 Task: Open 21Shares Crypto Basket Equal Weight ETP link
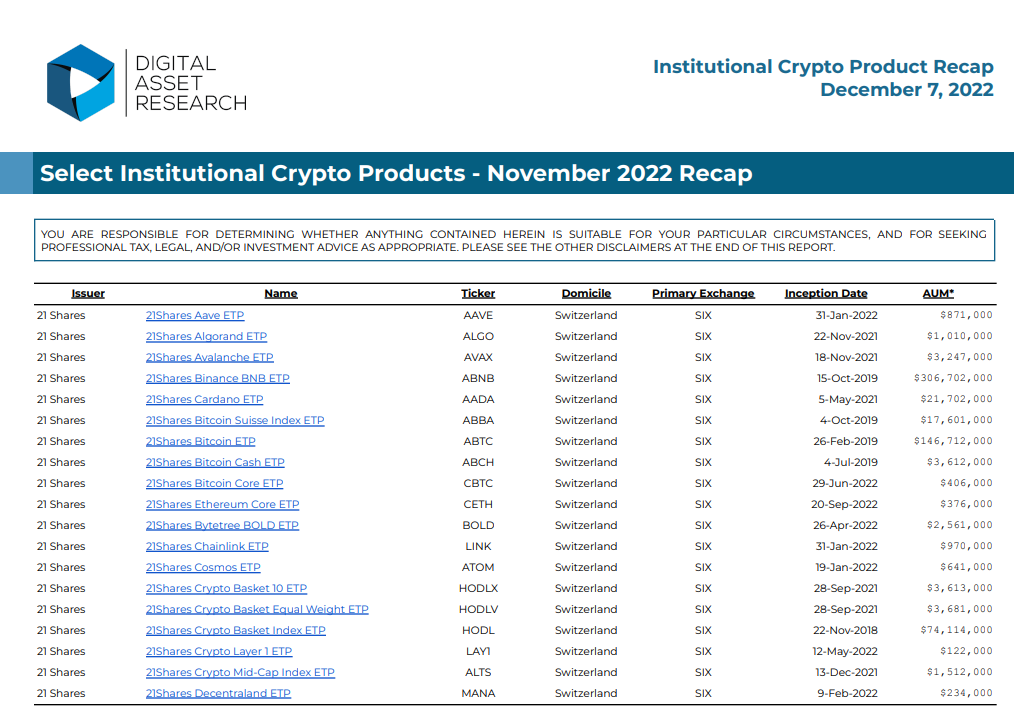(x=257, y=610)
